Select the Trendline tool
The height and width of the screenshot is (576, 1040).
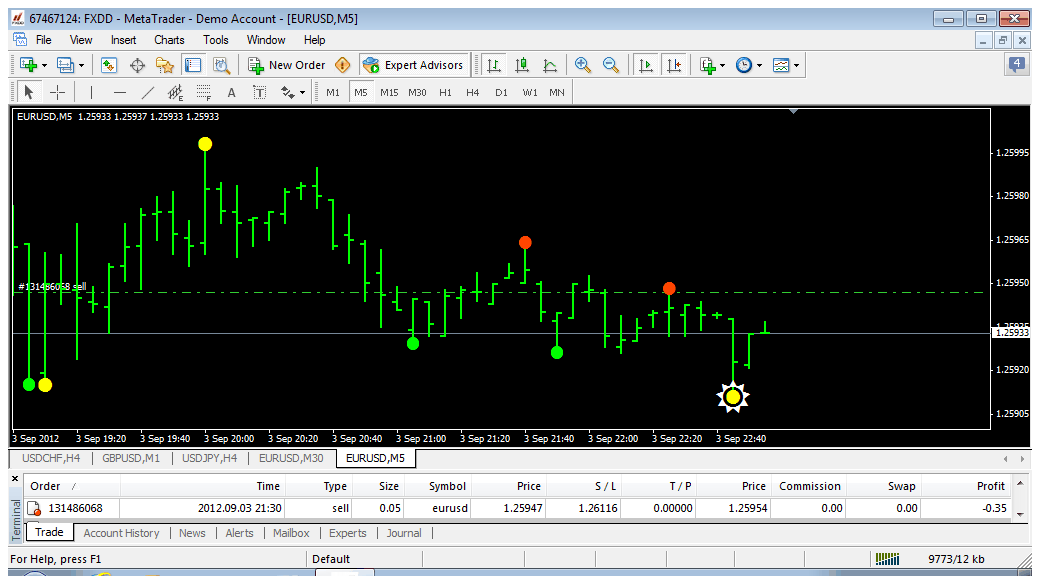tap(148, 92)
